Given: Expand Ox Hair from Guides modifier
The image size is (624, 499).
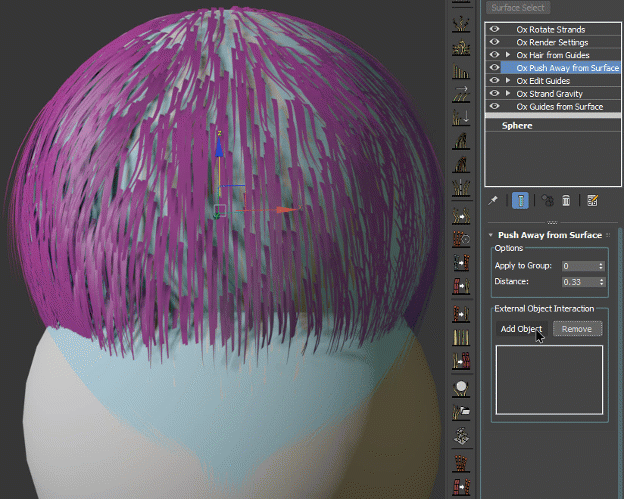Looking at the screenshot, I should pos(508,55).
